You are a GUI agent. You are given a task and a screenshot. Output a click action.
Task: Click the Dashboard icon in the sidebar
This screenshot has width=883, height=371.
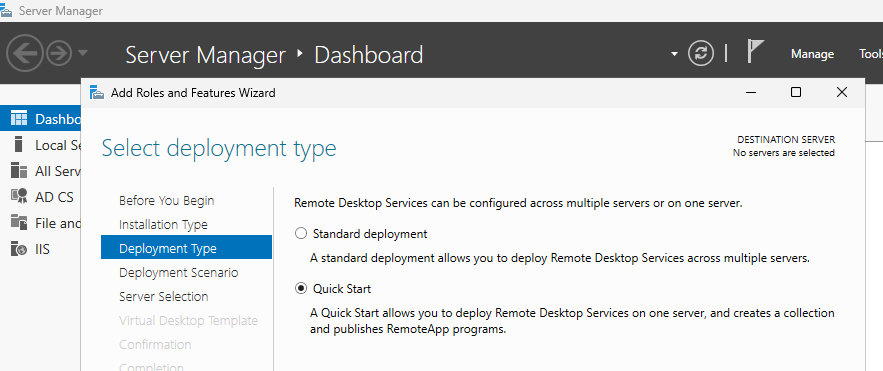[19, 119]
